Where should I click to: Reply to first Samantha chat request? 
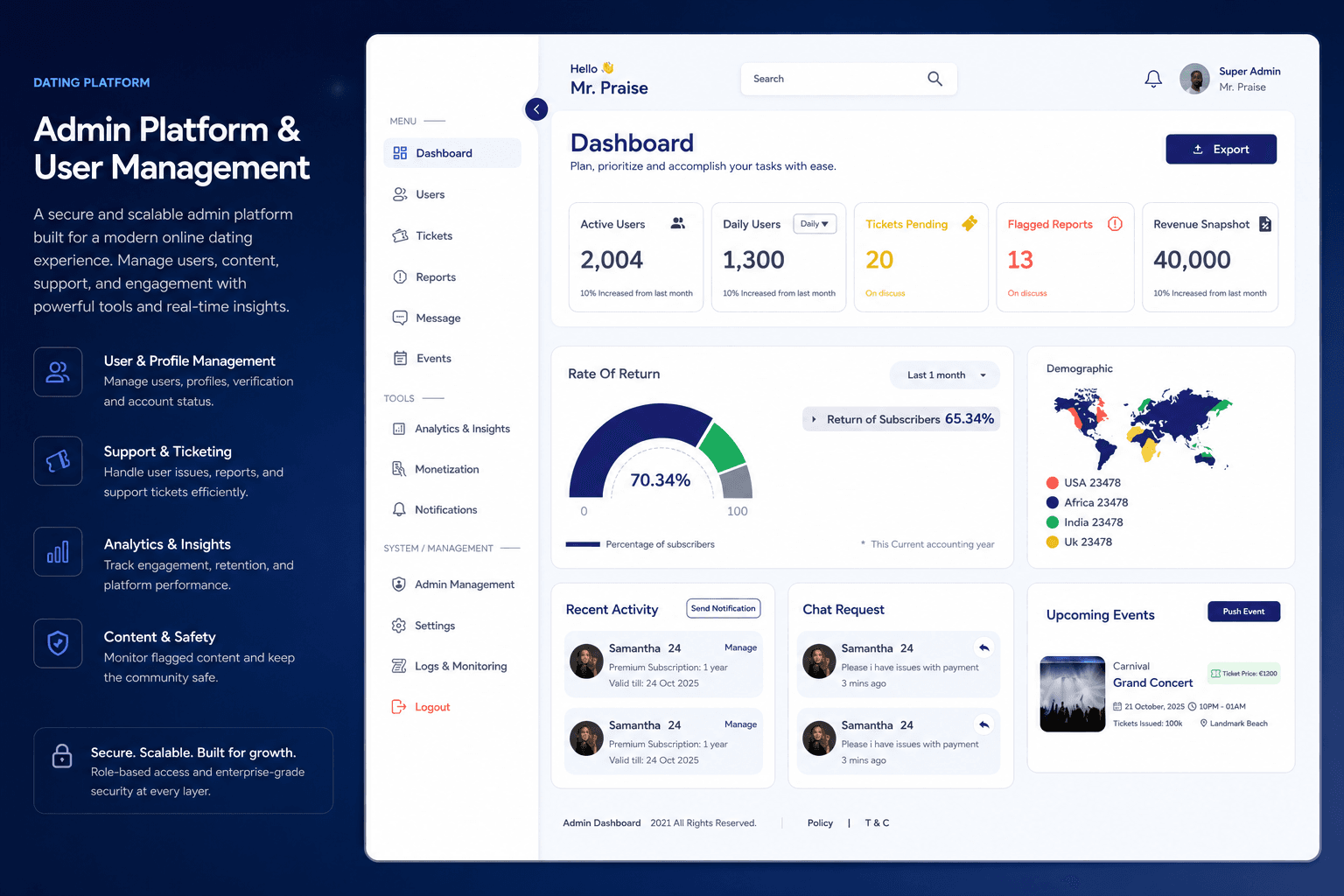pos(984,648)
